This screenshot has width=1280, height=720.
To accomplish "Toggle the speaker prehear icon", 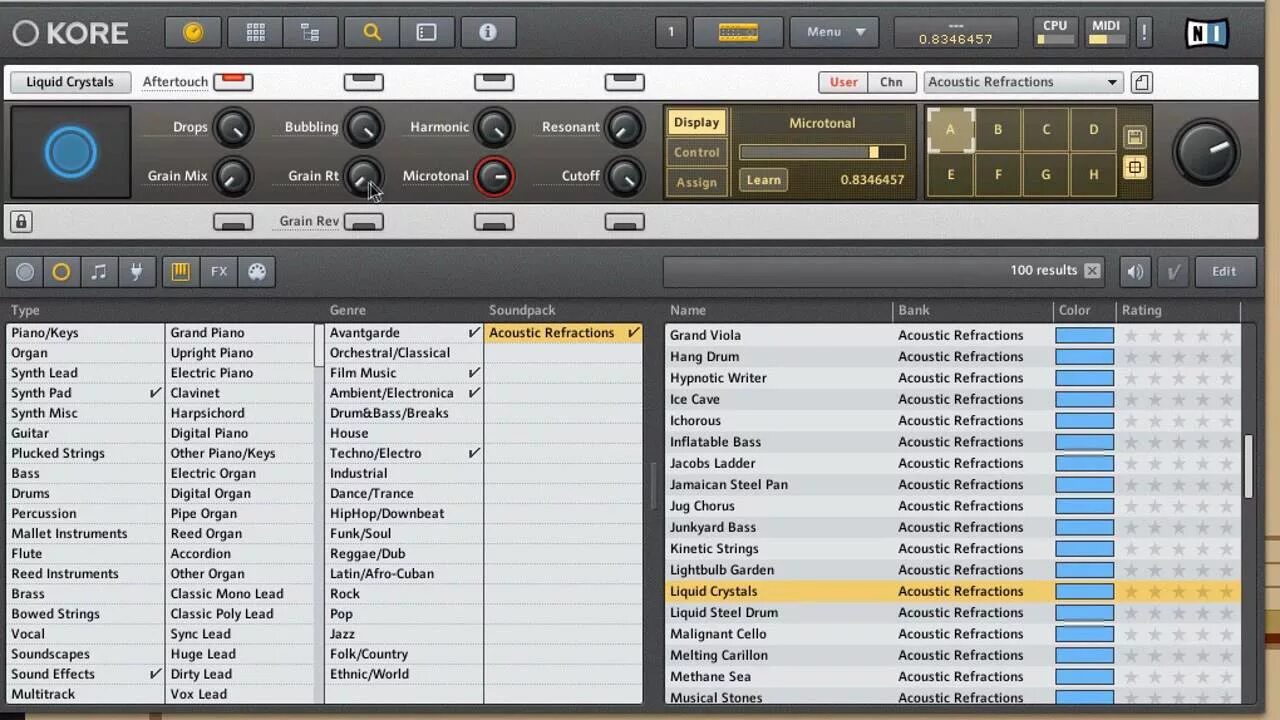I will [1134, 271].
